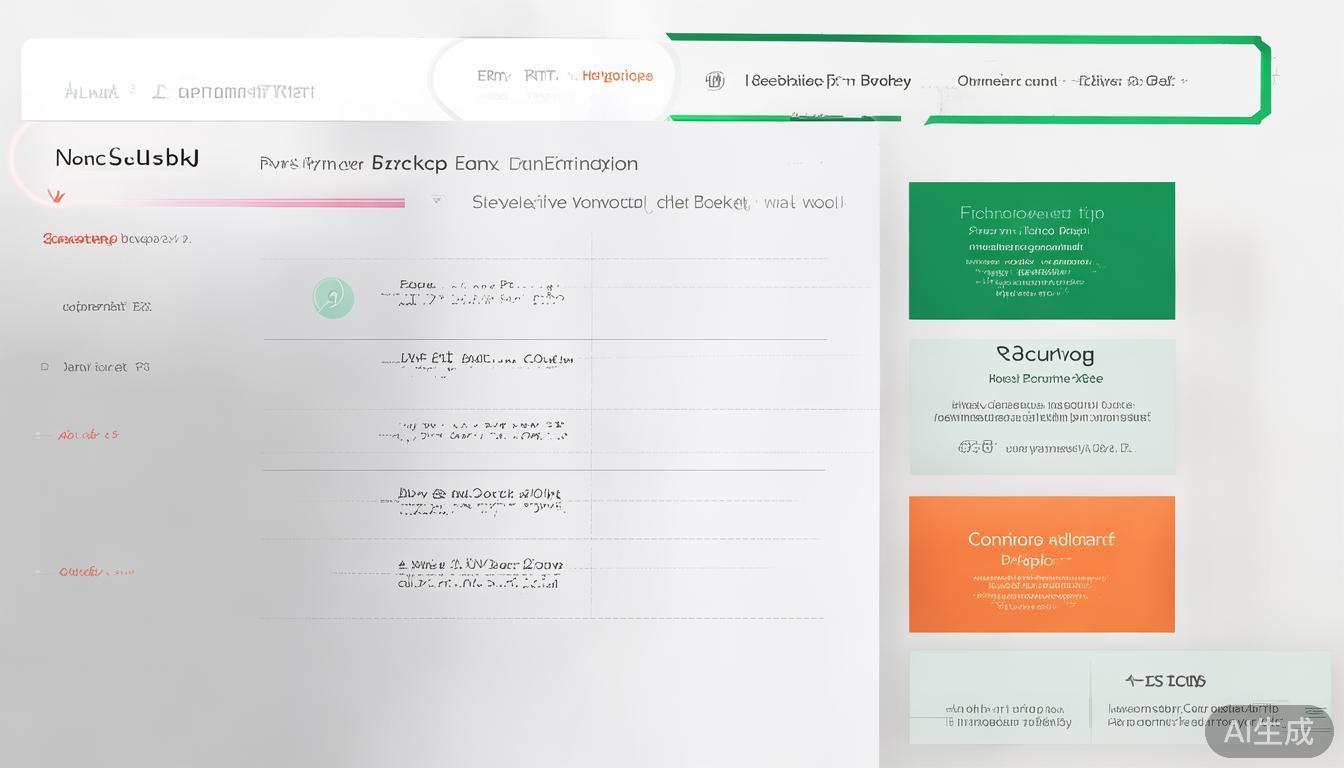Screen dimensions: 1344x768
Task: Click the green circular icon in the first row
Action: pos(333,298)
